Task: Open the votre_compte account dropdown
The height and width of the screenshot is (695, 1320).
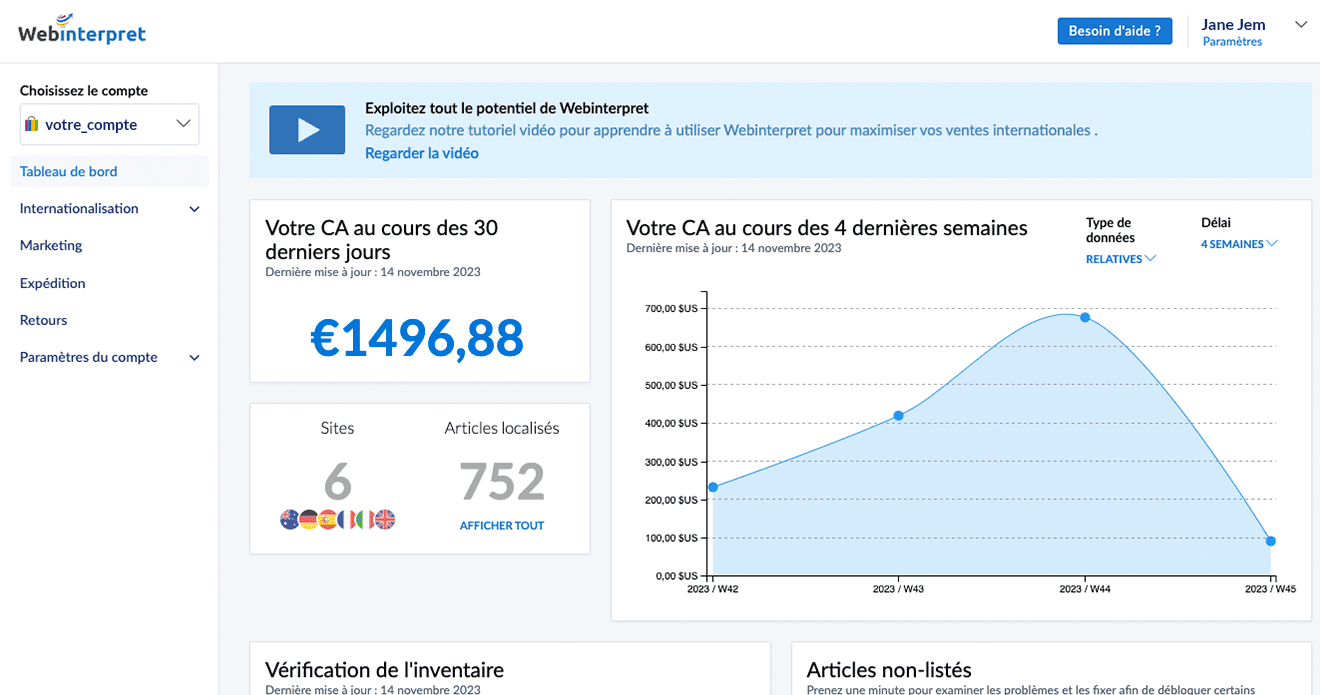Action: 109,125
